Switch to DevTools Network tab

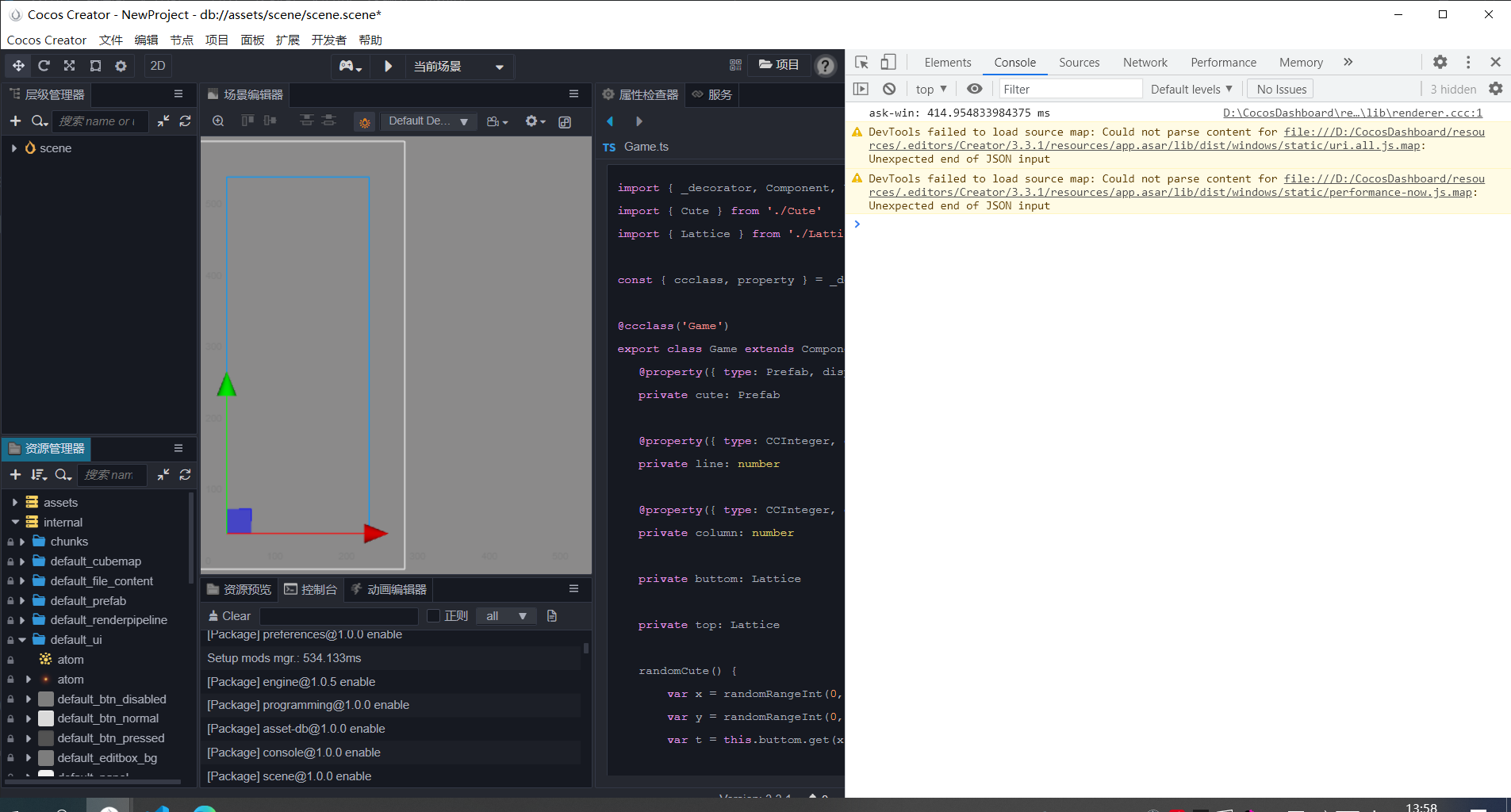pyautogui.click(x=1145, y=63)
